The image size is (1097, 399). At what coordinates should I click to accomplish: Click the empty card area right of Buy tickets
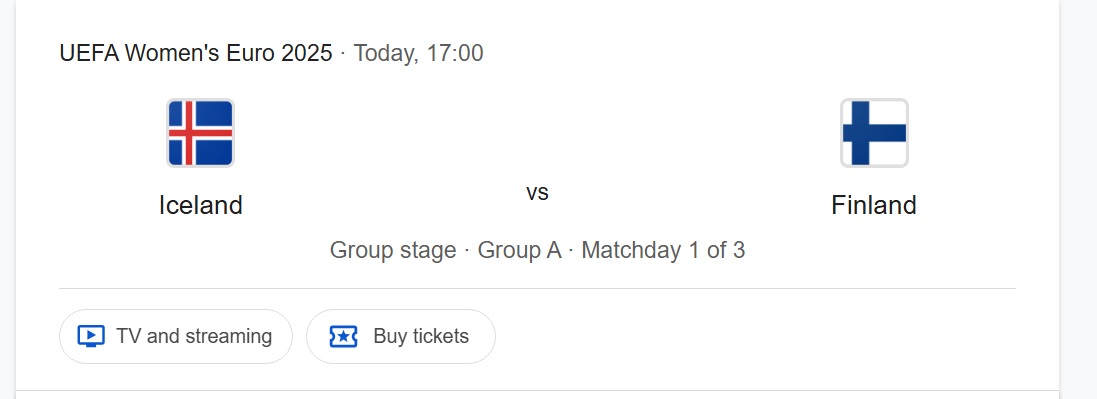[x=756, y=336]
